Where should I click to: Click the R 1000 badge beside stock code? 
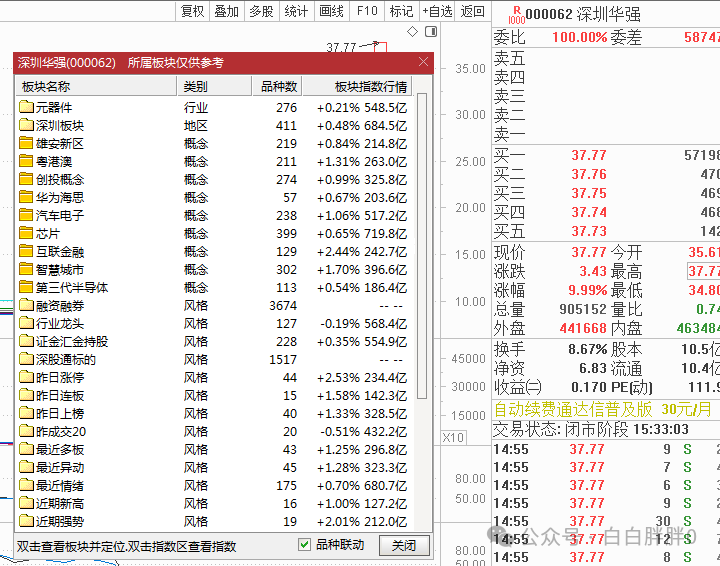click(x=517, y=15)
